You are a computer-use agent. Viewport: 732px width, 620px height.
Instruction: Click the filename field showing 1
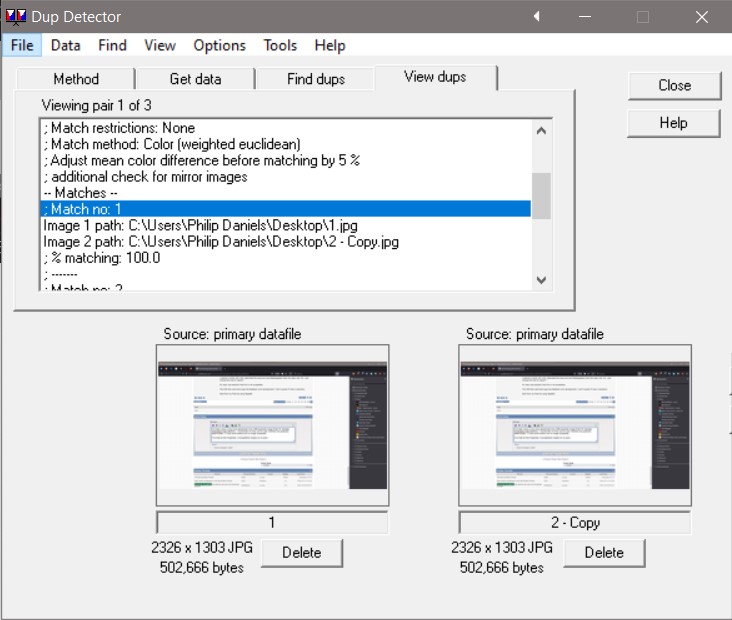[273, 522]
